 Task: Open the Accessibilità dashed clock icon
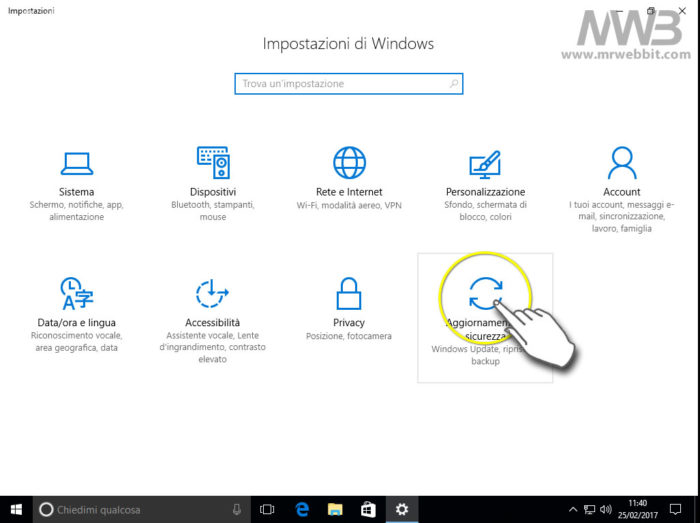pyautogui.click(x=212, y=293)
